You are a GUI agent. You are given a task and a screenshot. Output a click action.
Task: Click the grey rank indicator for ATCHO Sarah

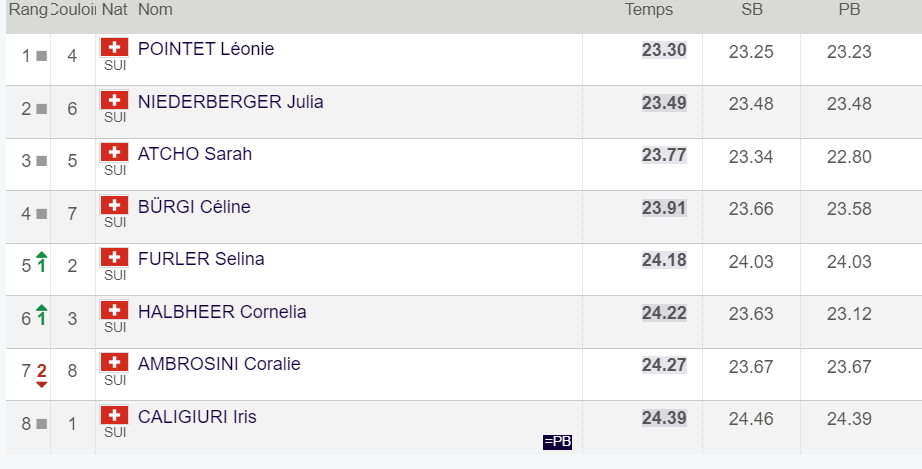pos(41,161)
